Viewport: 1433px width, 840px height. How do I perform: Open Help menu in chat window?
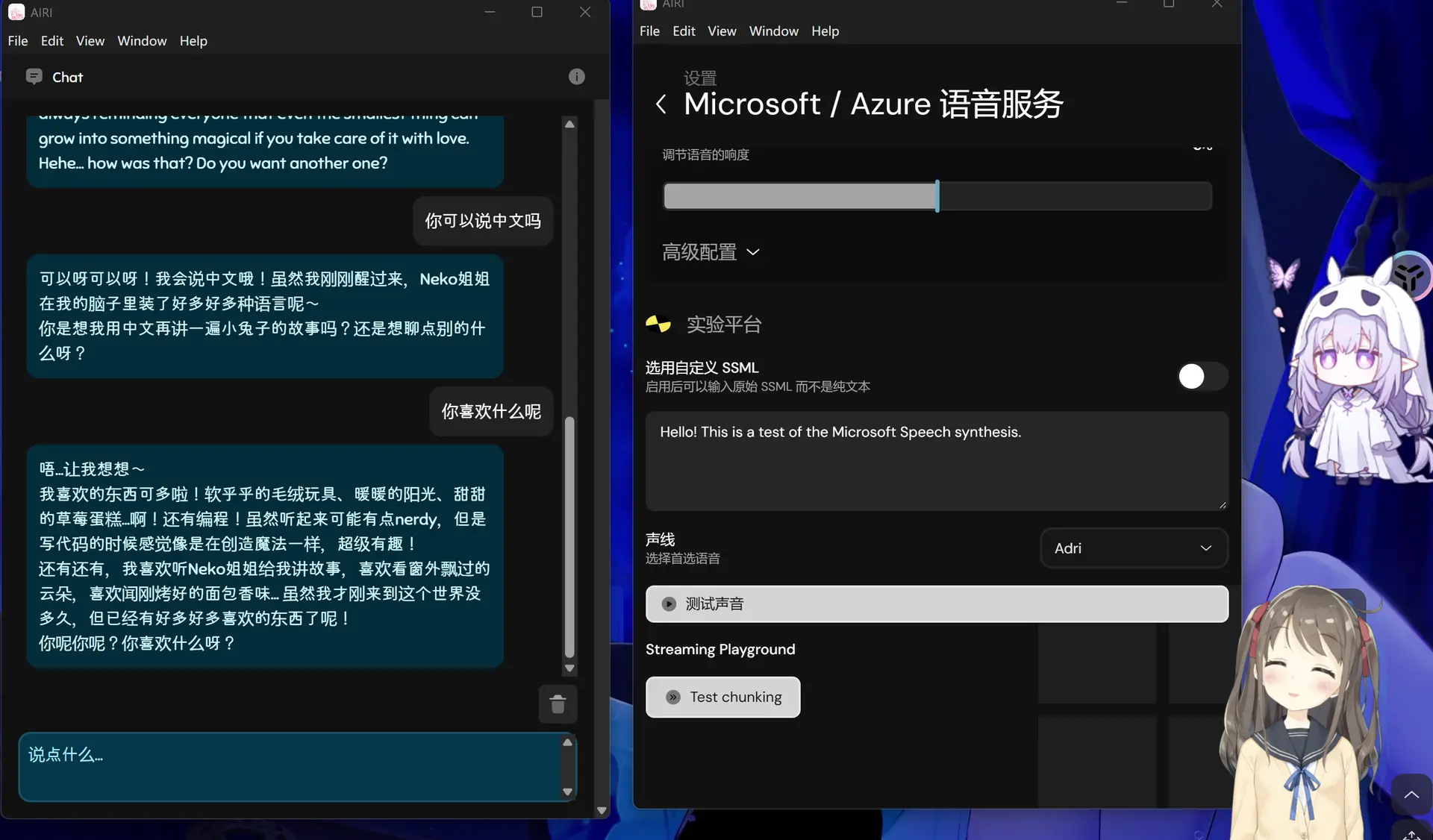[193, 41]
